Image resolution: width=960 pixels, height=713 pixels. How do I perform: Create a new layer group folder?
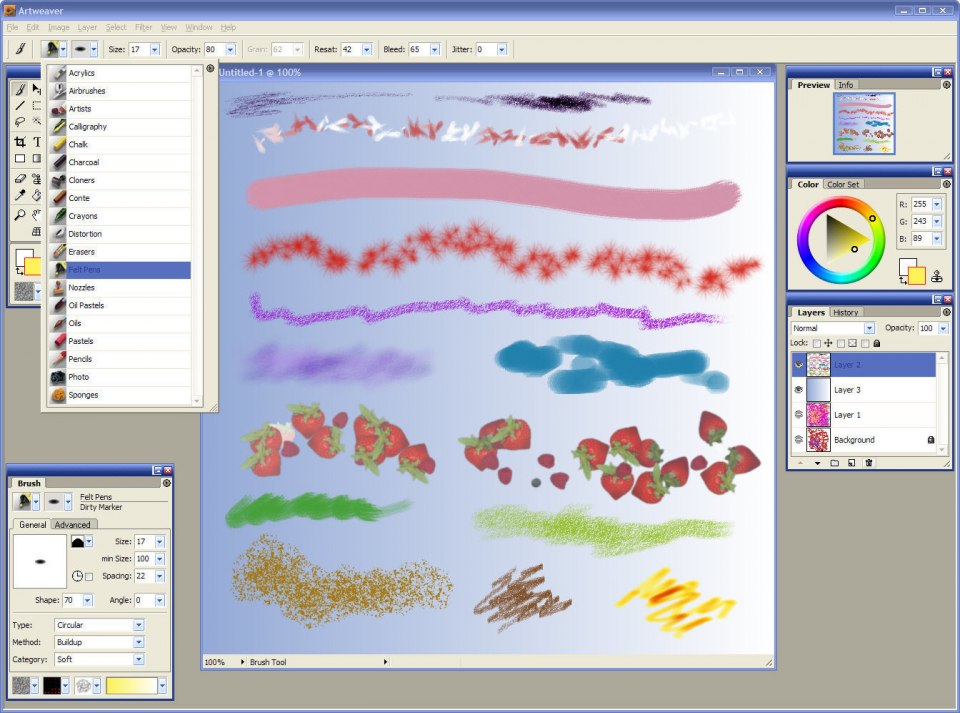834,463
